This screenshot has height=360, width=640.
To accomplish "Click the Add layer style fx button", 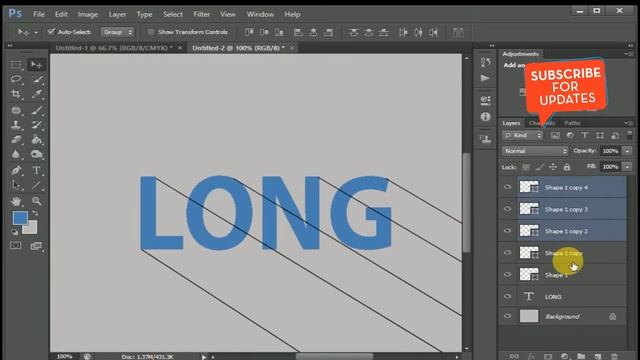I will point(531,356).
